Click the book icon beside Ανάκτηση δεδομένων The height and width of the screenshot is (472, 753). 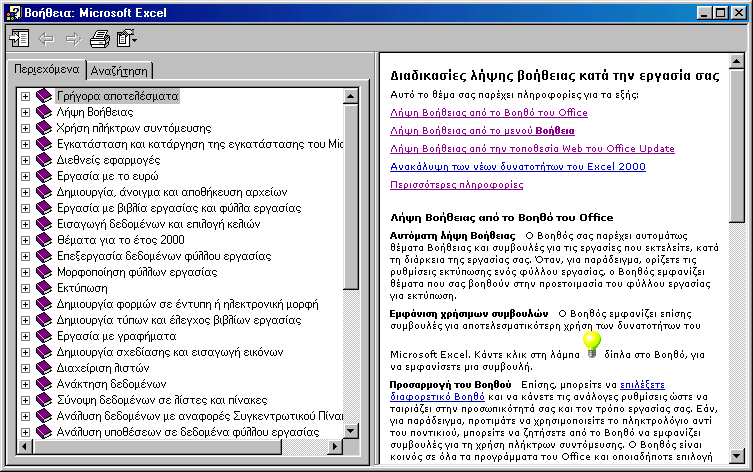pyautogui.click(x=44, y=384)
